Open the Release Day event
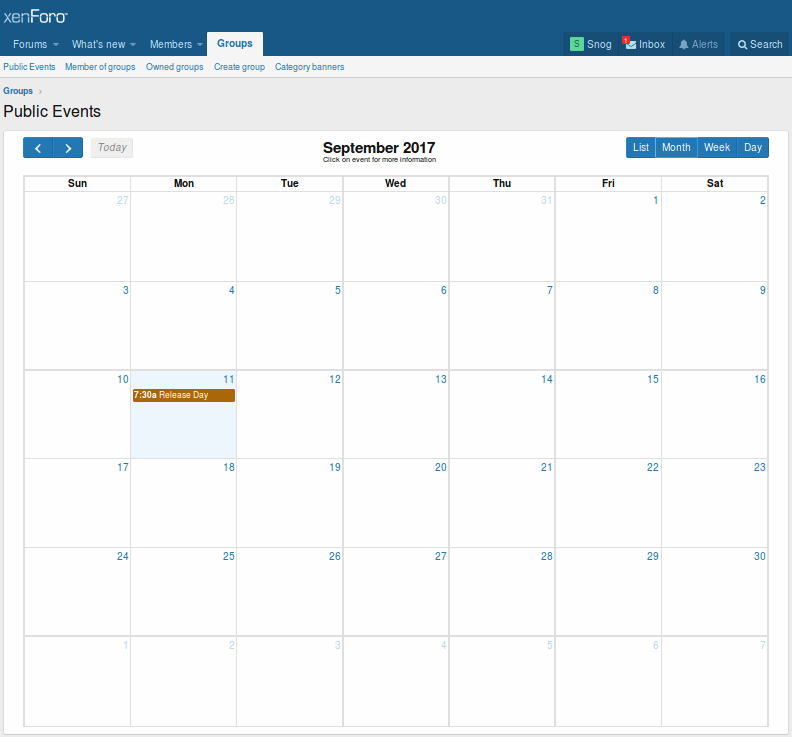 tap(184, 395)
